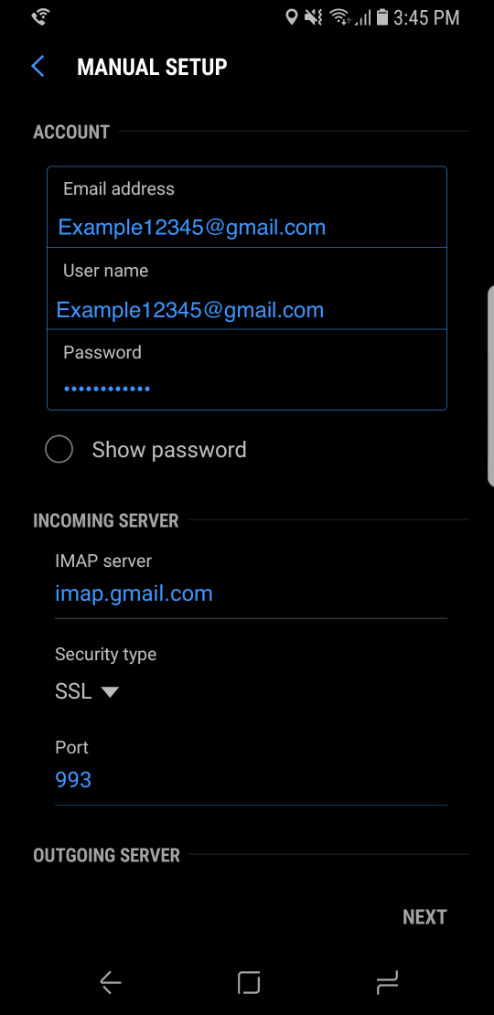494x1015 pixels.
Task: Edit the User name field
Action: pyautogui.click(x=247, y=288)
